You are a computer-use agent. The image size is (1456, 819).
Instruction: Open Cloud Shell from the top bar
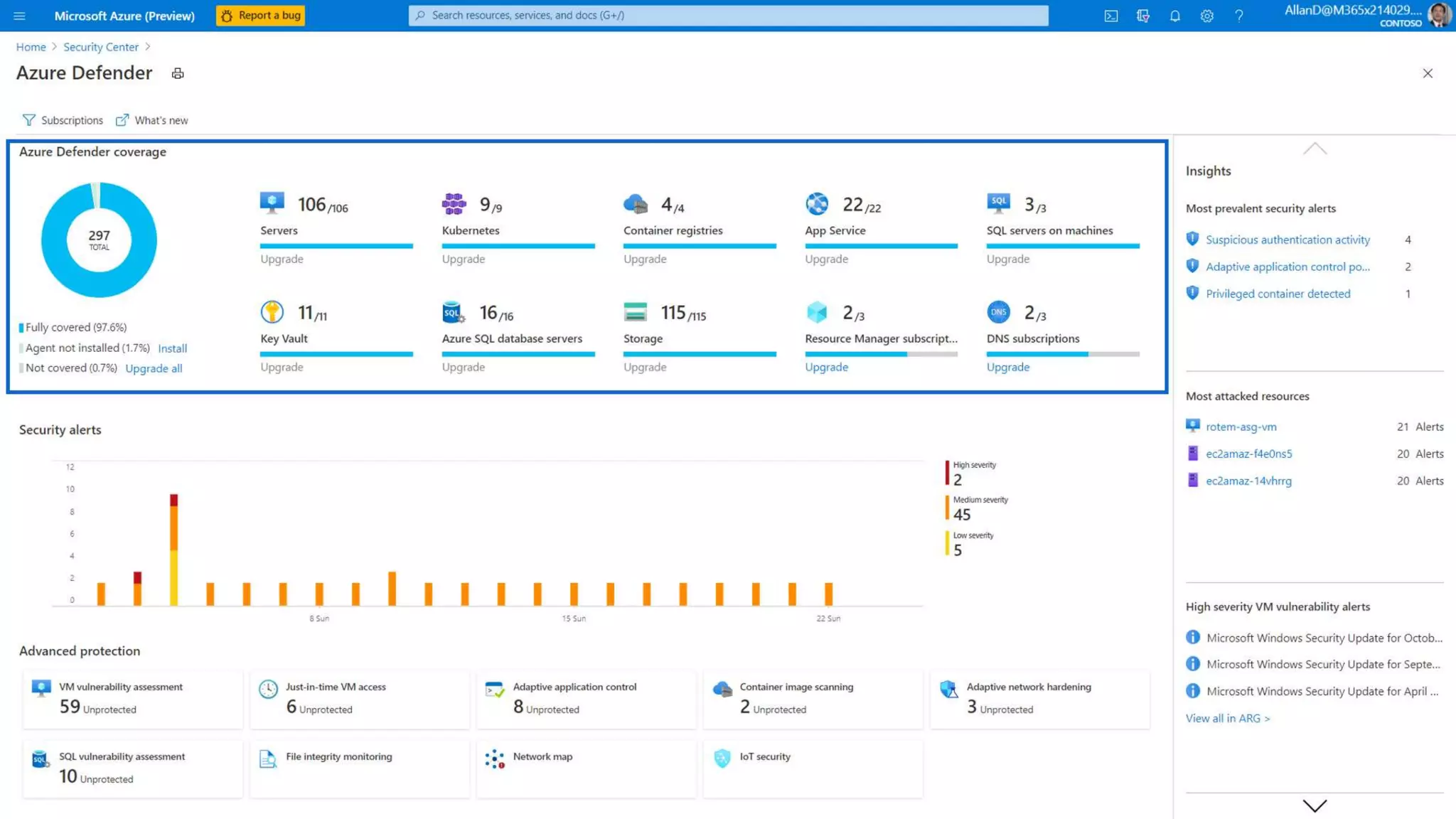point(1110,16)
